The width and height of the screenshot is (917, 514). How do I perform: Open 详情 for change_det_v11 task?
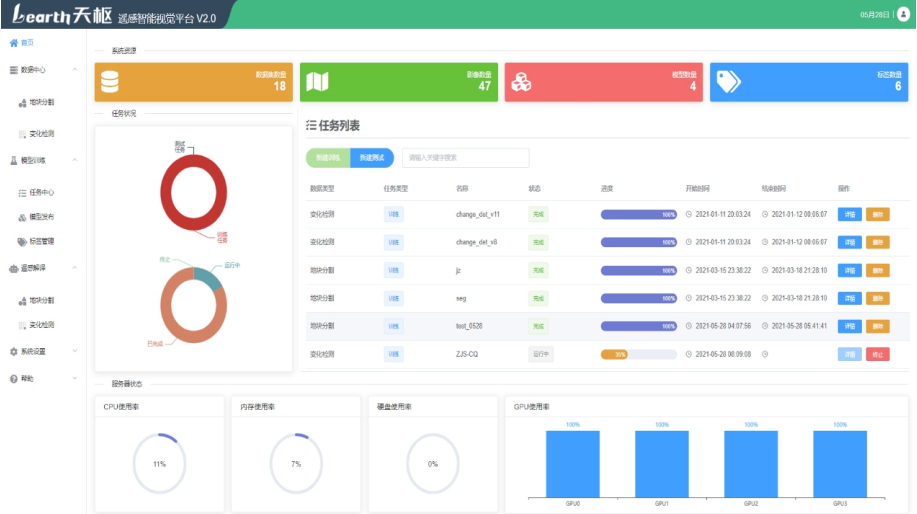click(x=850, y=215)
